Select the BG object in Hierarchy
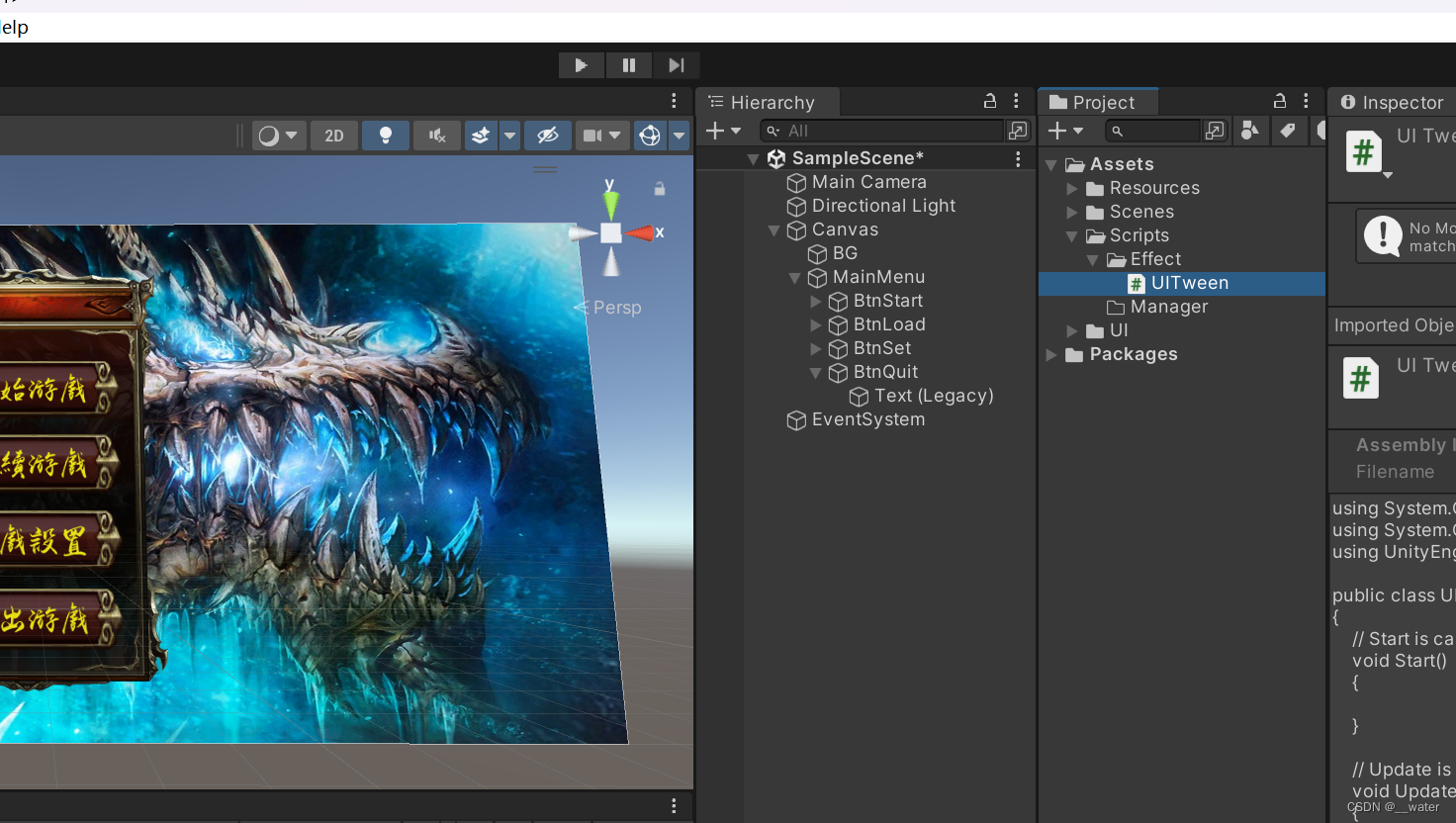1456x823 pixels. coord(845,253)
